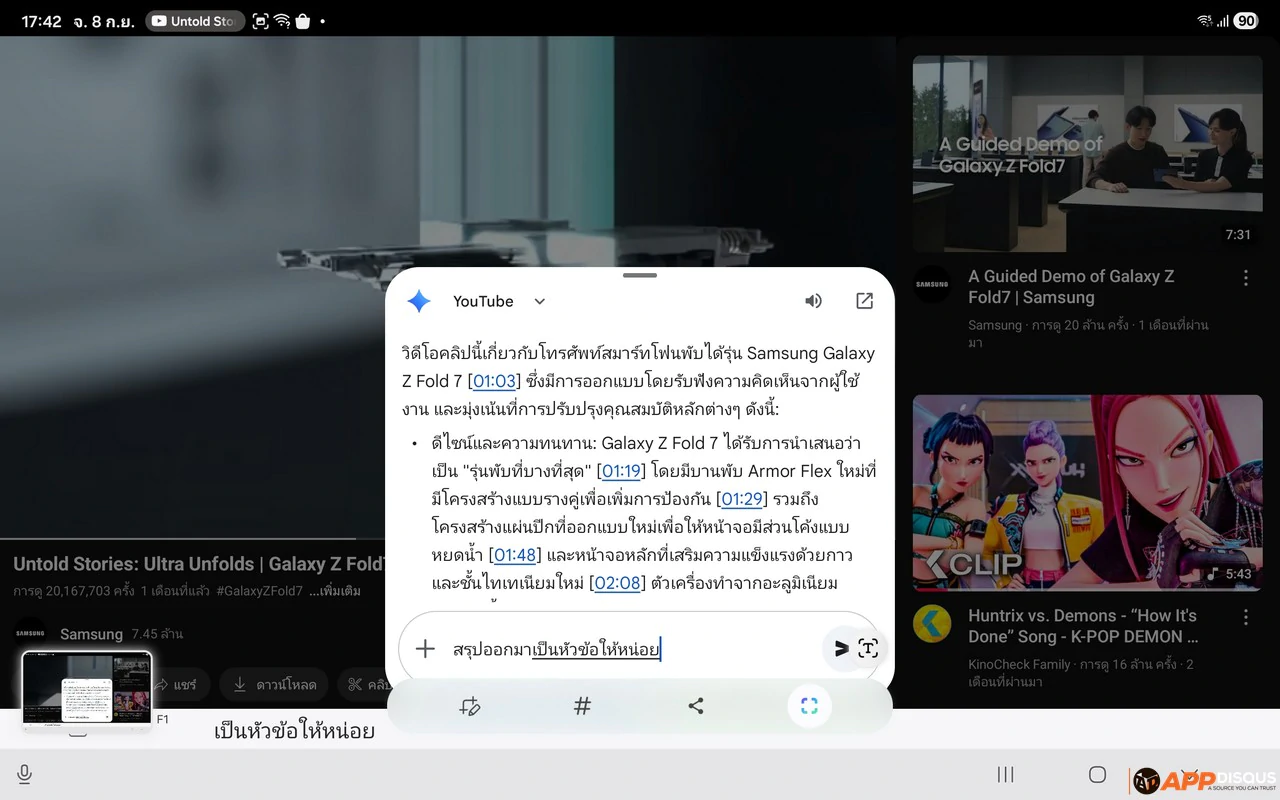Tap the scroll capture frame icon

point(809,706)
